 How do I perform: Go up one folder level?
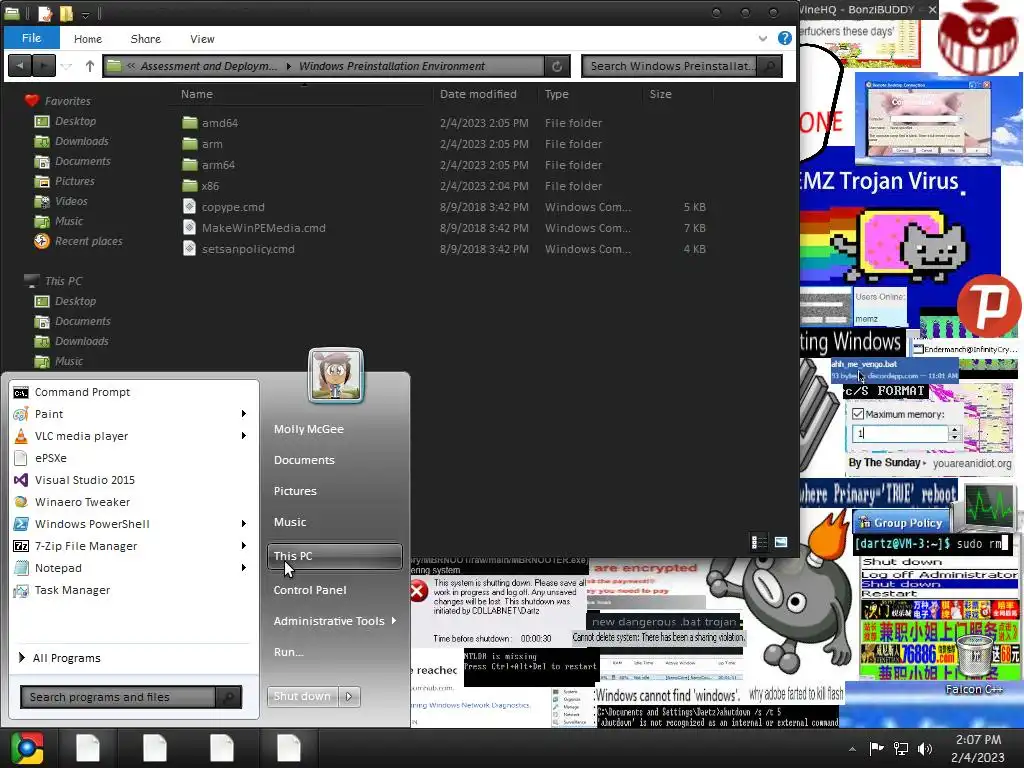click(89, 66)
